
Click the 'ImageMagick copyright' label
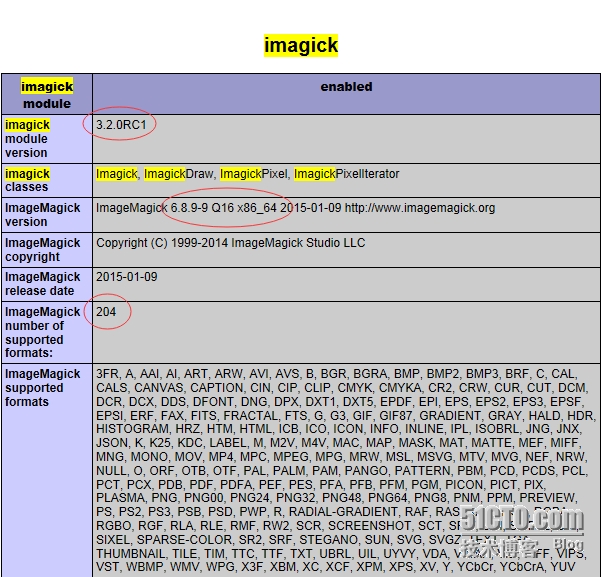42,250
